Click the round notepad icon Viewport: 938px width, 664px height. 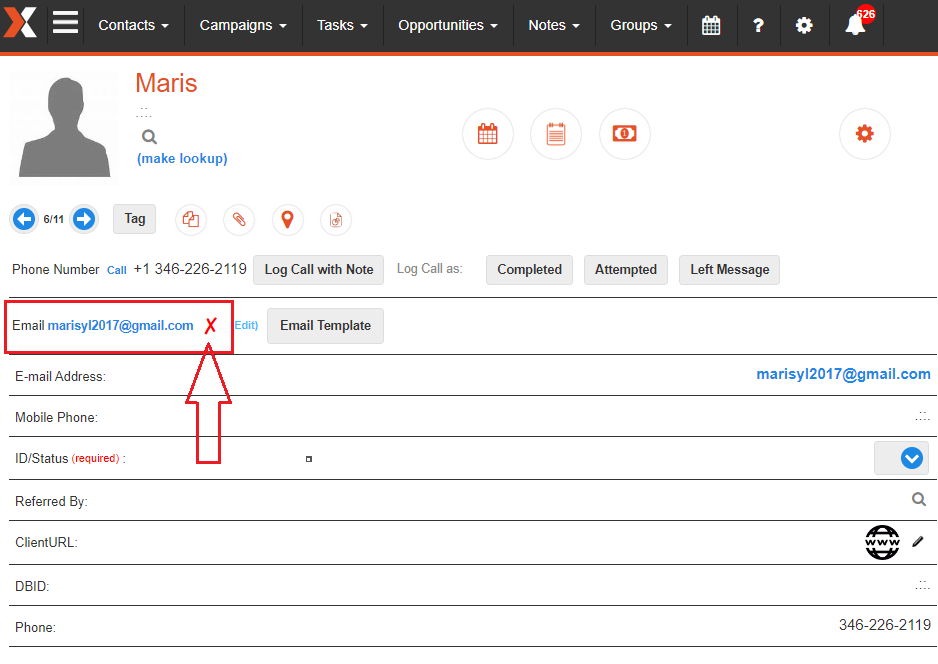(x=556, y=134)
